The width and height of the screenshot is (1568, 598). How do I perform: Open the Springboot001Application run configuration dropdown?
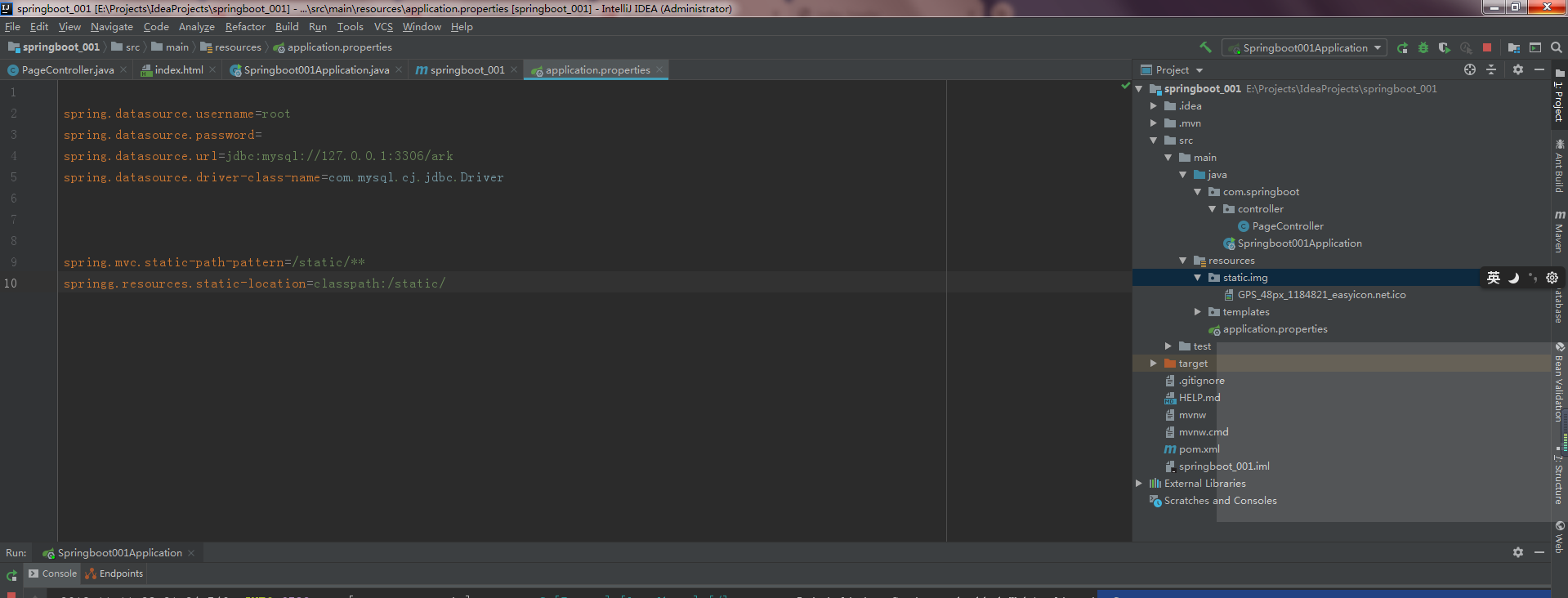click(1305, 47)
